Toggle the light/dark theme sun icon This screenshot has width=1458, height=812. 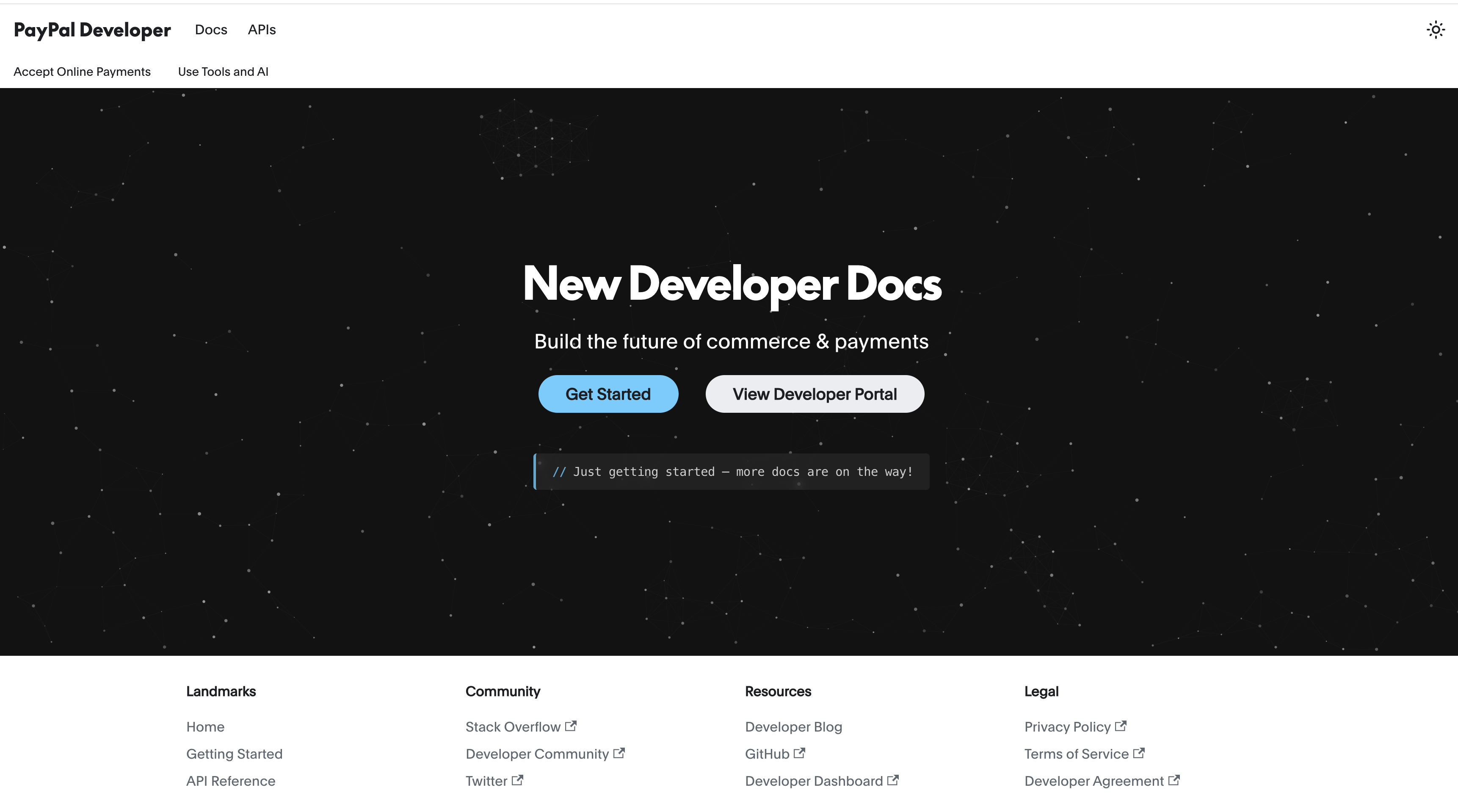[x=1436, y=30]
